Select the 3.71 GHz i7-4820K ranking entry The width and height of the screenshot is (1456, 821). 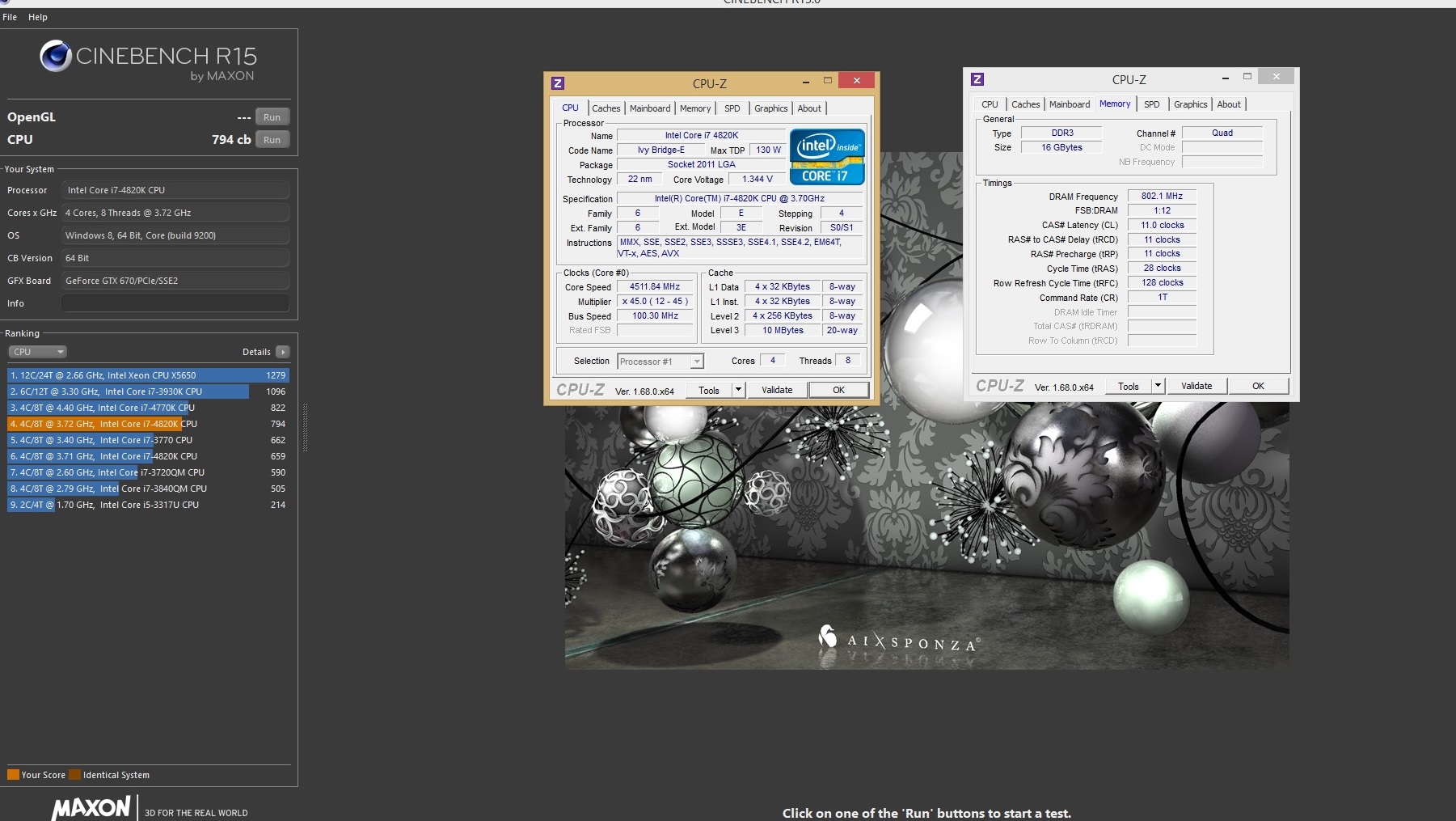148,456
